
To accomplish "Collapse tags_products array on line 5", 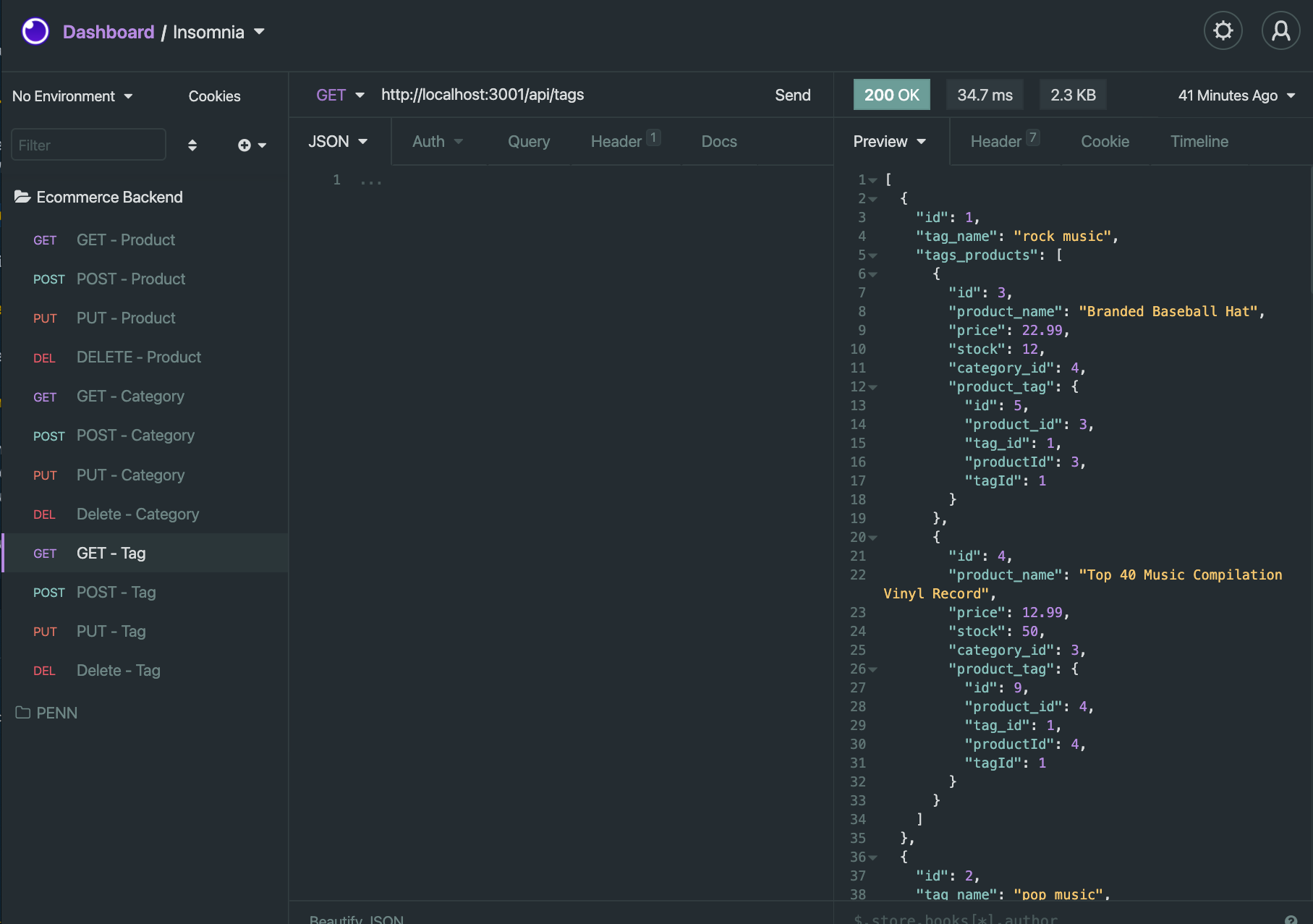I will (872, 255).
